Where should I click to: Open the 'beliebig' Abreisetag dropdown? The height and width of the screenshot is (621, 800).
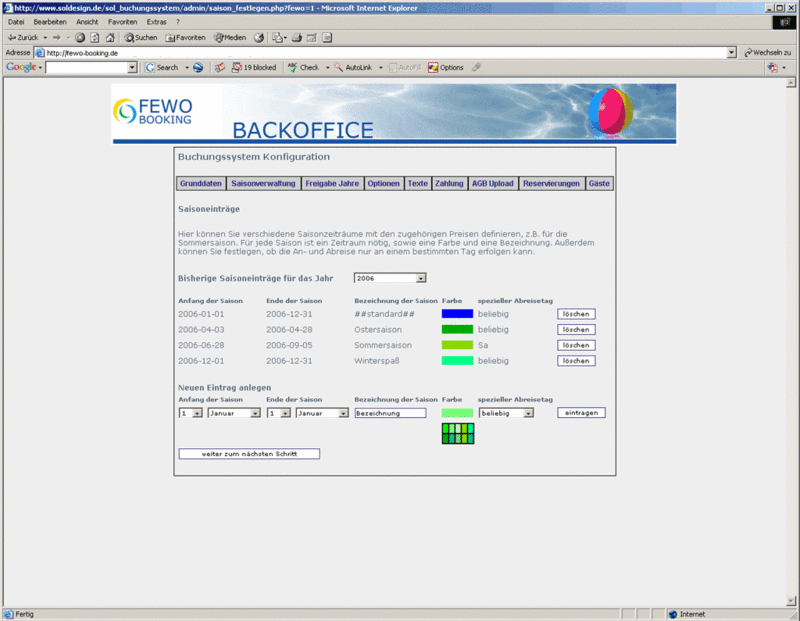528,412
